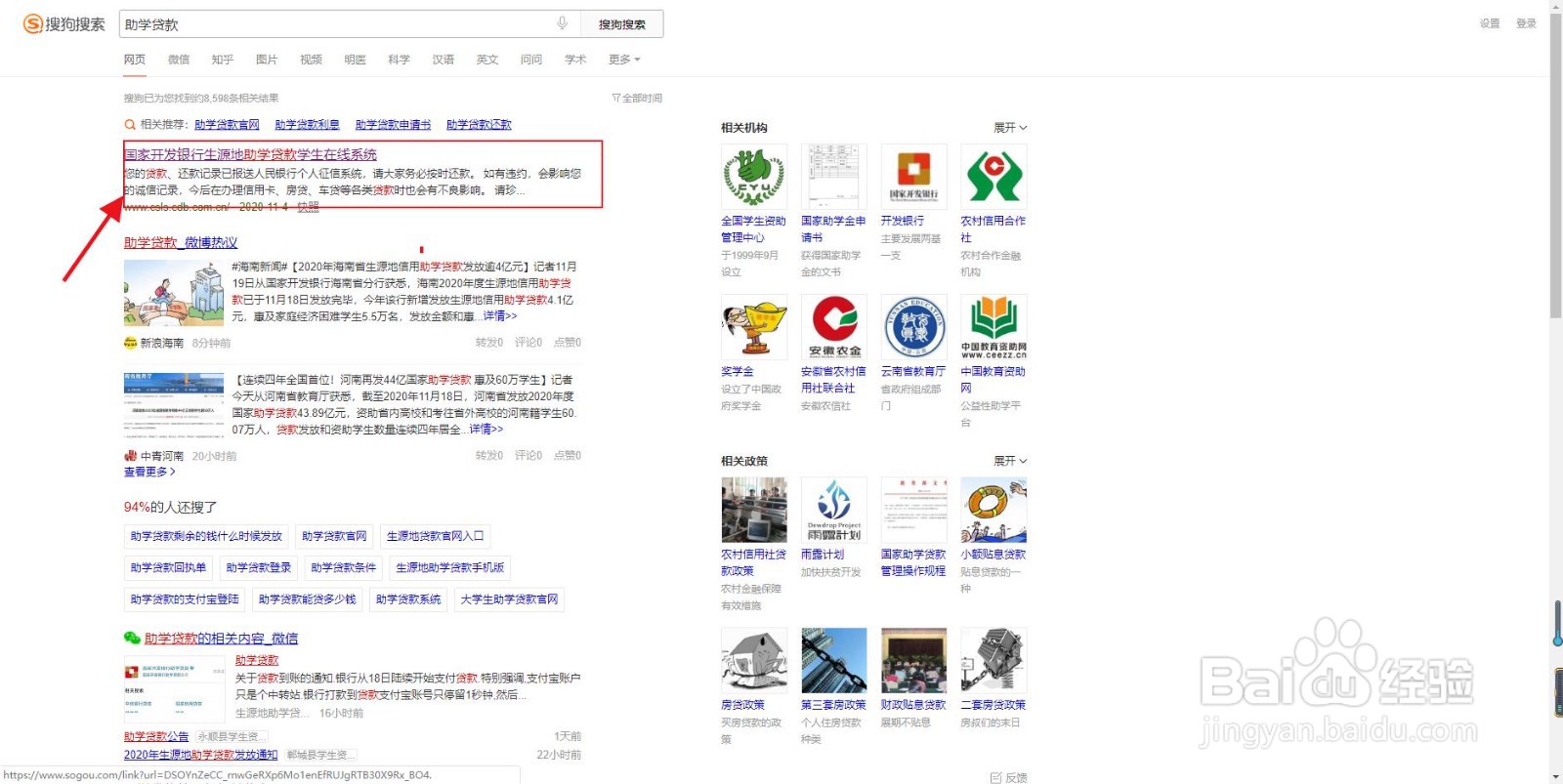This screenshot has height=784, width=1563.
Task: Click 助学贷款登录 suggestion
Action: [259, 567]
